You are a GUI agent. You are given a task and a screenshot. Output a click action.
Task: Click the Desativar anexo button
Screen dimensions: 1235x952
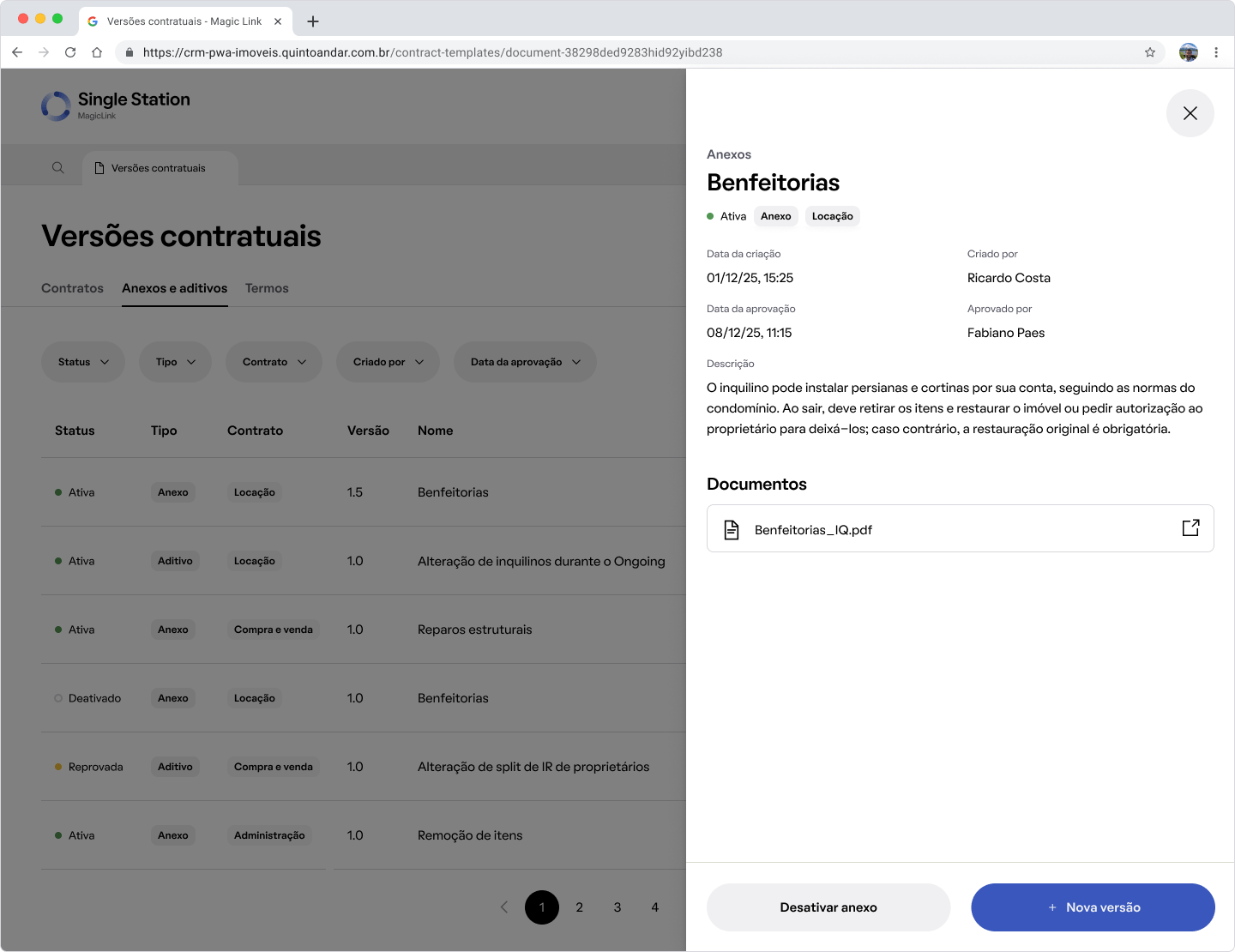click(x=828, y=907)
